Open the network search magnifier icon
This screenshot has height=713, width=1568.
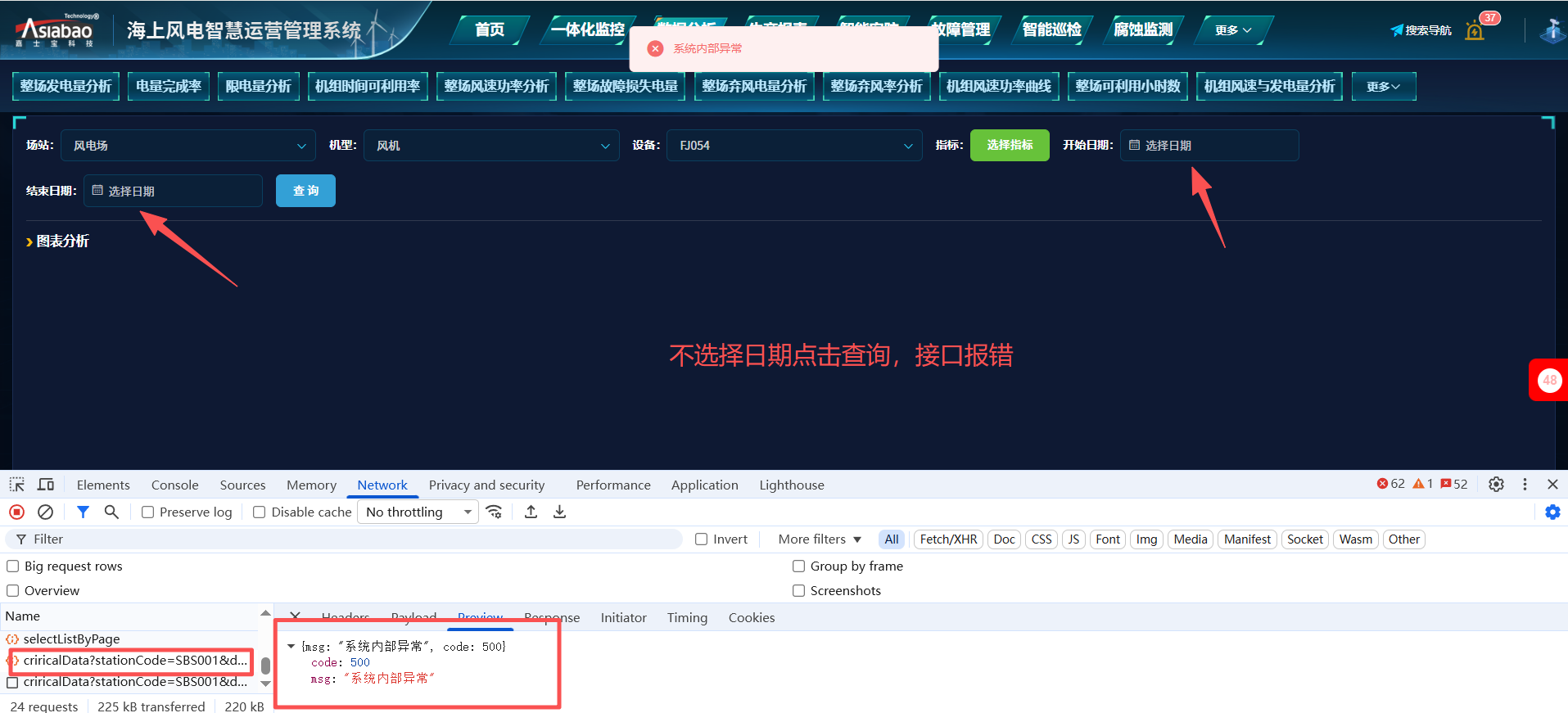tap(111, 512)
